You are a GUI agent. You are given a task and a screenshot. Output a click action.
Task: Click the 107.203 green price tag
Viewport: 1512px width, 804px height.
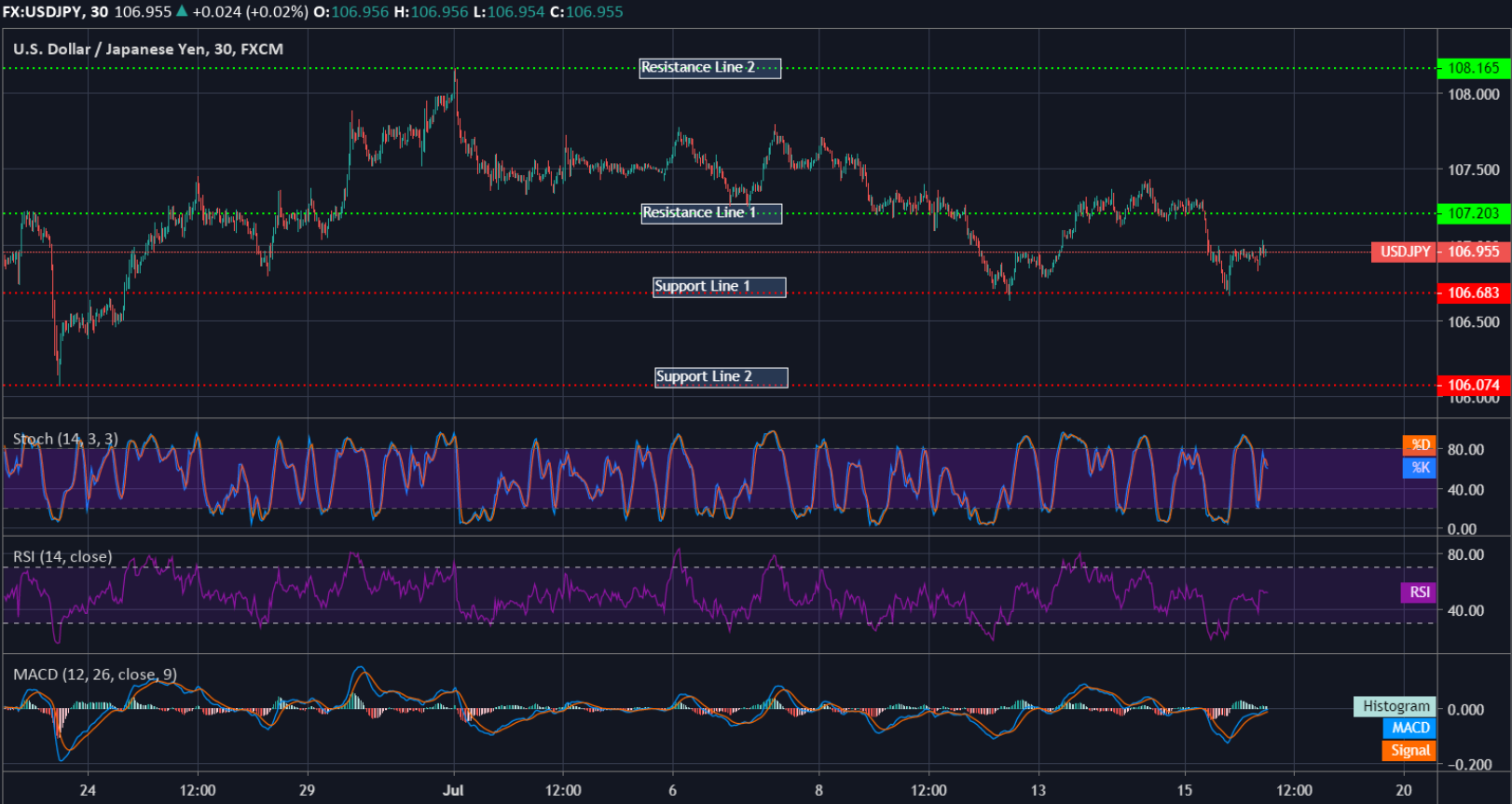1473,213
